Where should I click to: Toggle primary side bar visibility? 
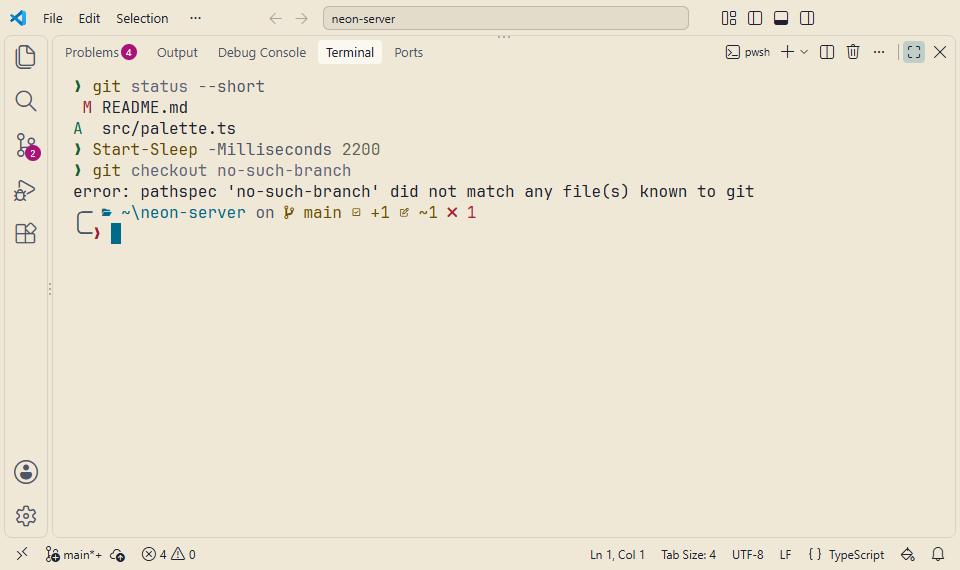pos(755,18)
